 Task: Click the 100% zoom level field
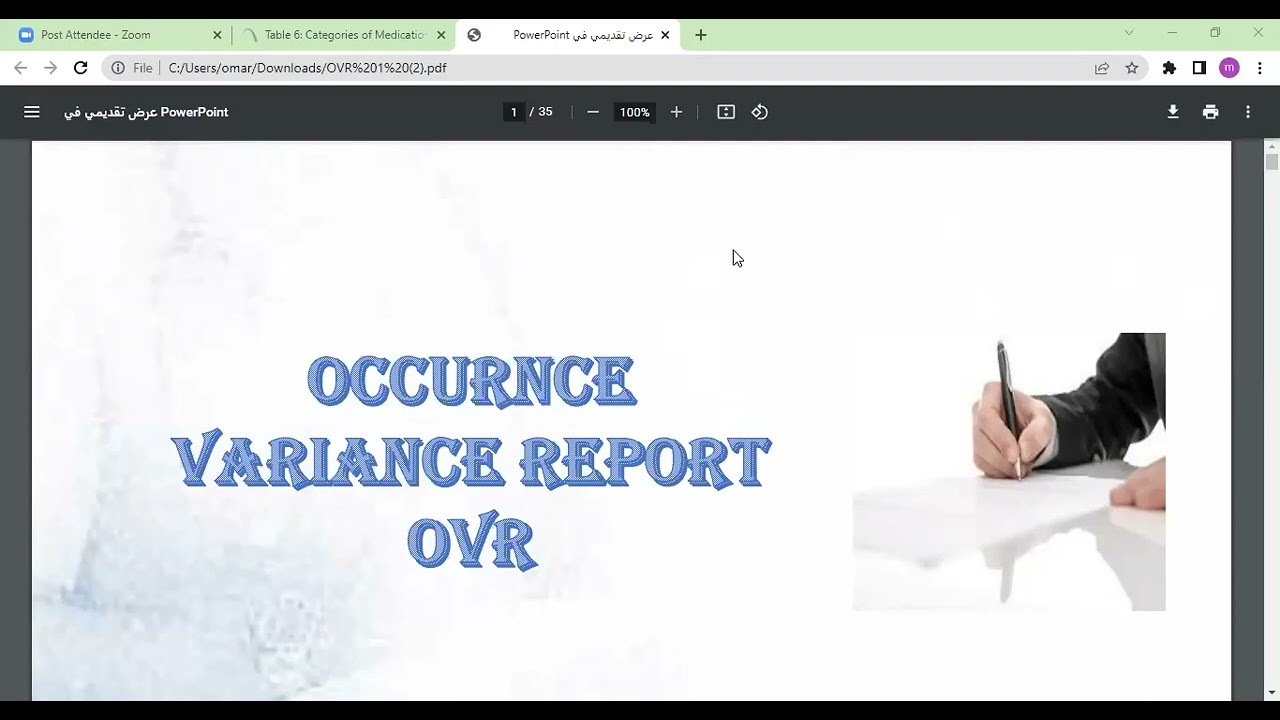(634, 112)
